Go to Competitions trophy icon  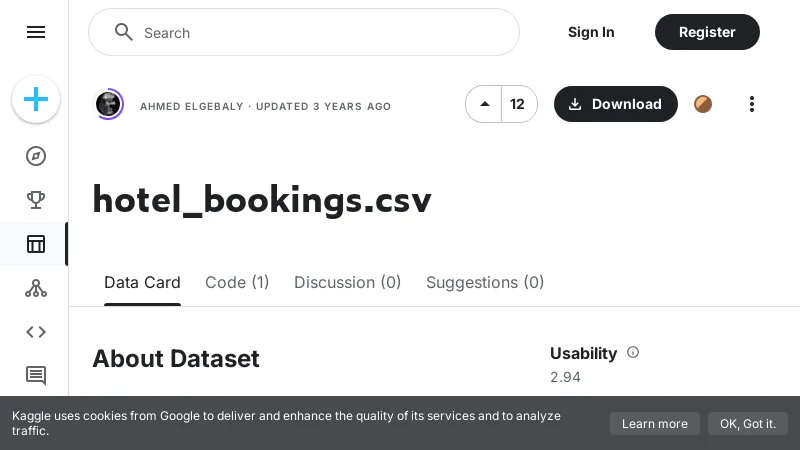click(x=36, y=200)
